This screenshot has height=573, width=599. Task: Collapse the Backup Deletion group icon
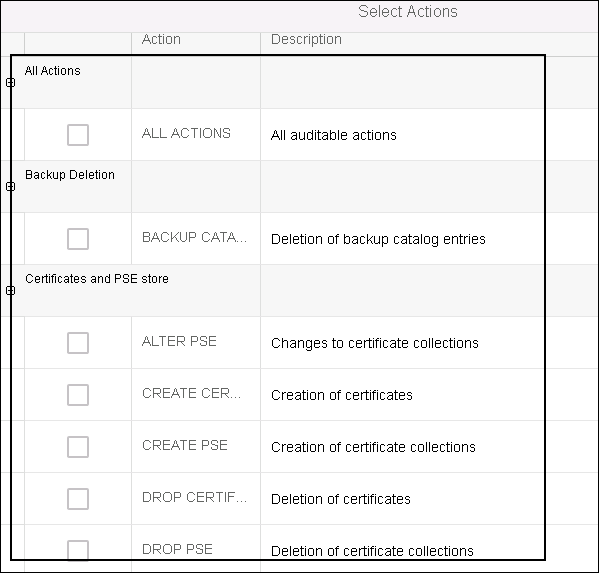tap(11, 186)
